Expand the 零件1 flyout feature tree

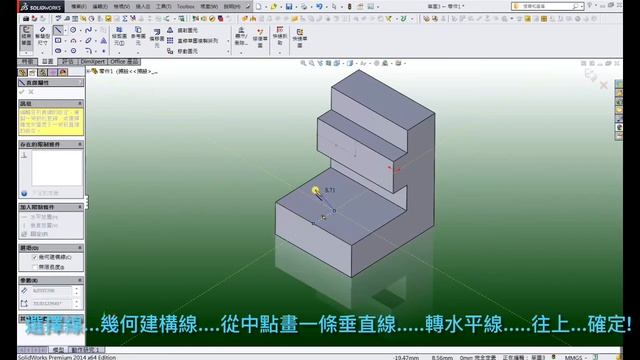click(x=89, y=71)
